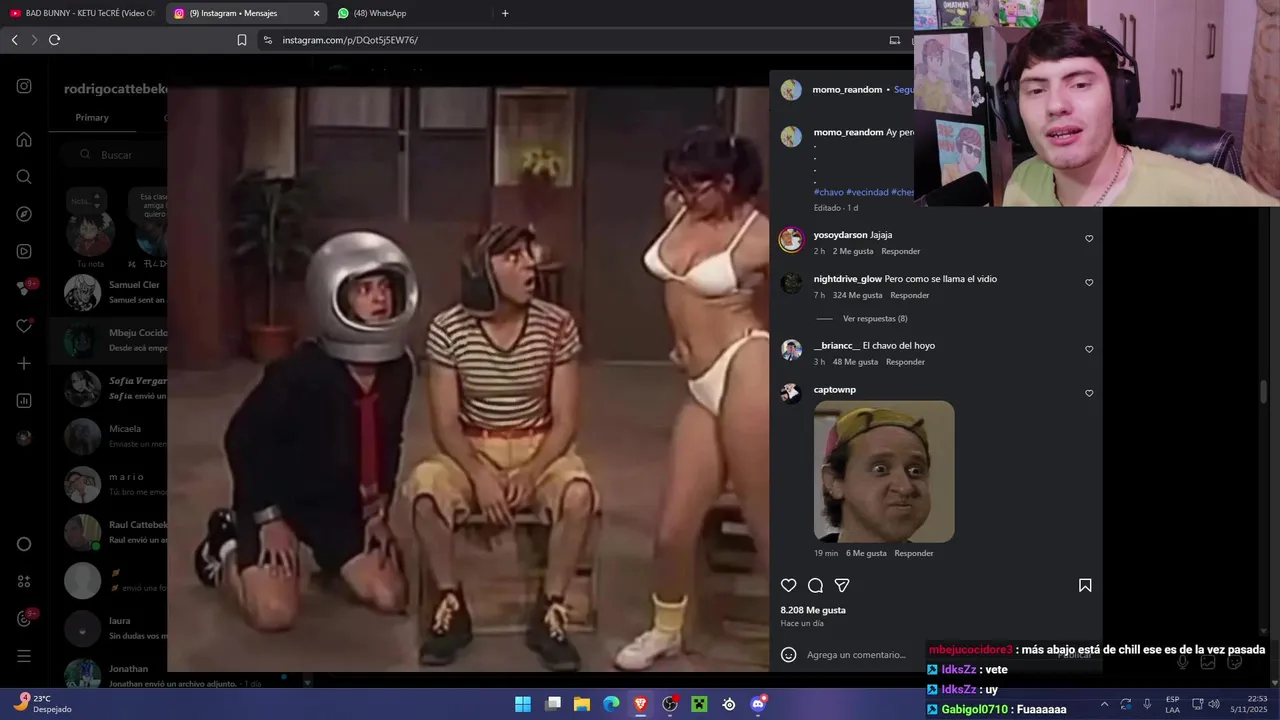Reply to nightdrive_glow's comment
Screen dimensions: 1280x720
pos(909,295)
